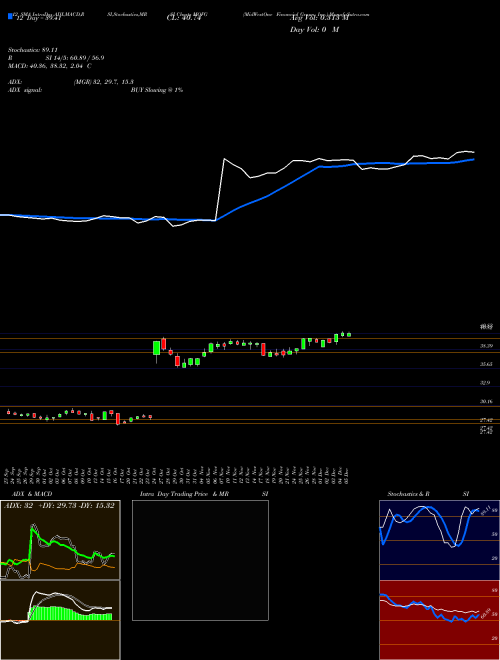The image size is (500, 660).
Task: Click the 'Avg Vol: 0.313 M' readout
Action: pos(319,18)
